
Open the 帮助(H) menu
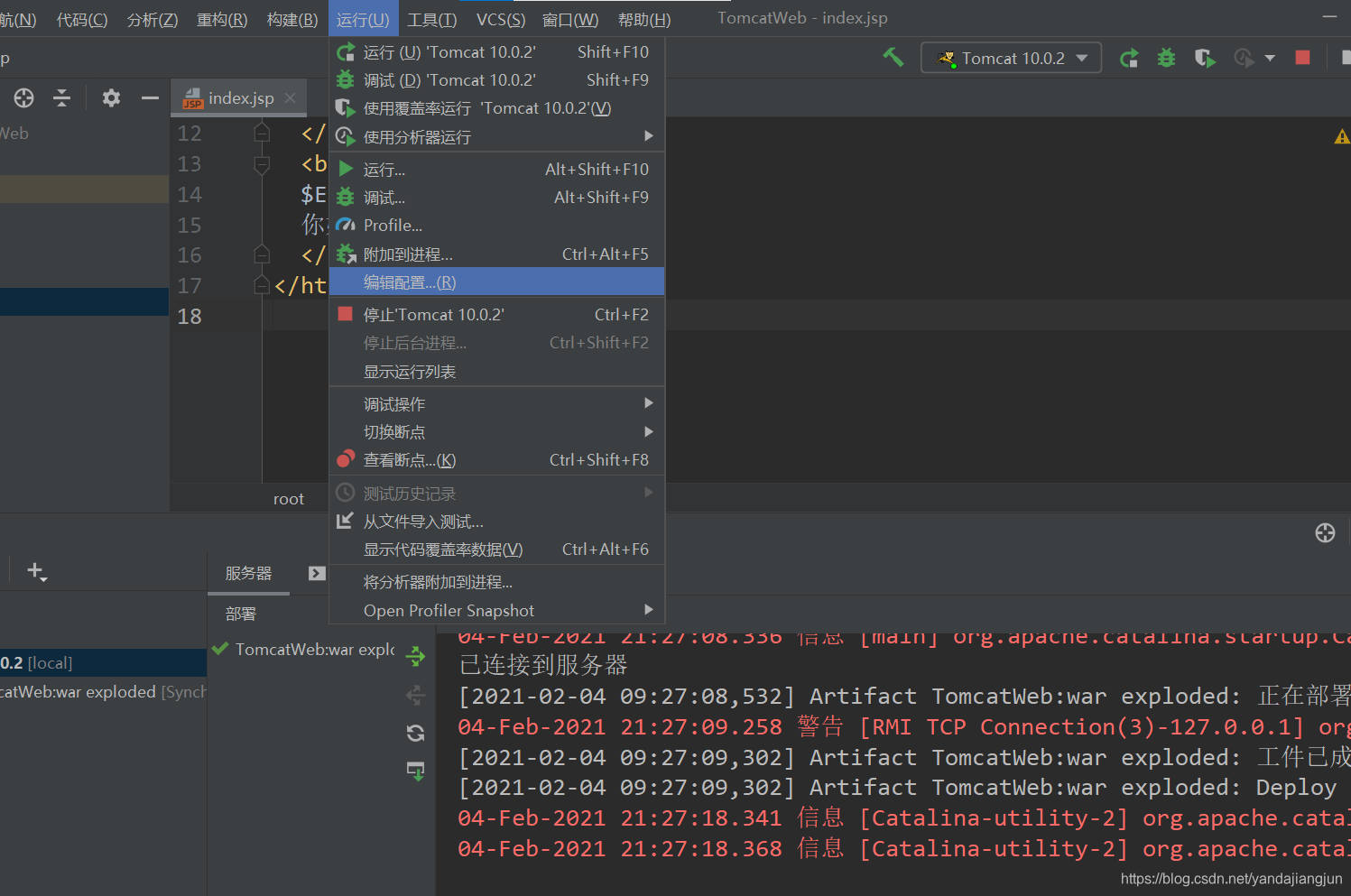pyautogui.click(x=644, y=19)
